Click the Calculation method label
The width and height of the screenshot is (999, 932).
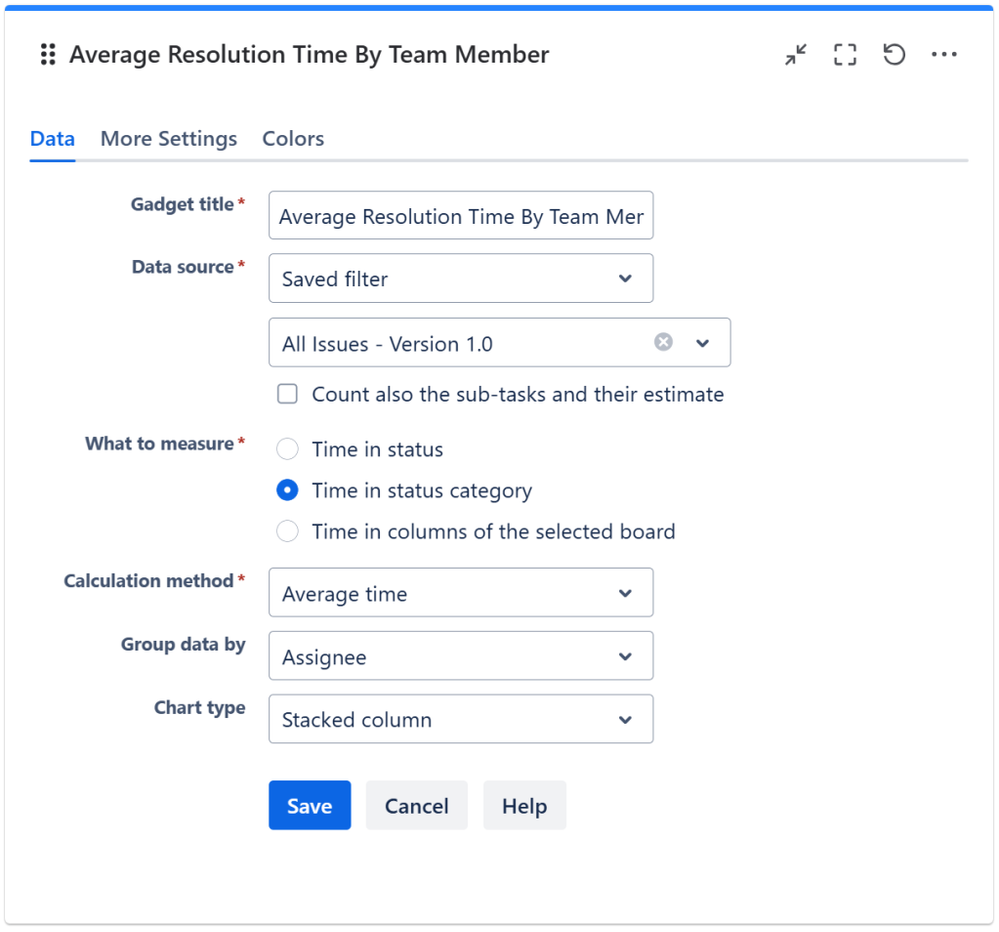148,581
